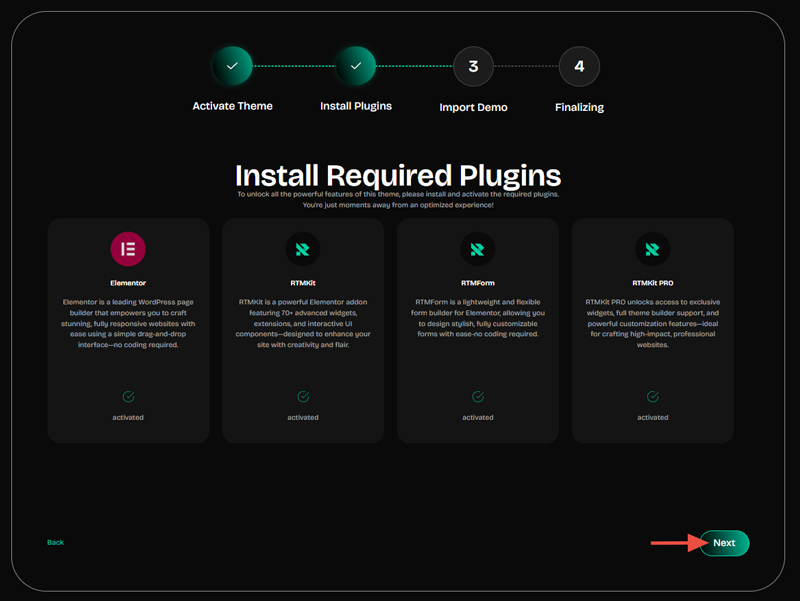
Task: Click the activated checkmark in the RTMKit card
Action: (x=303, y=396)
